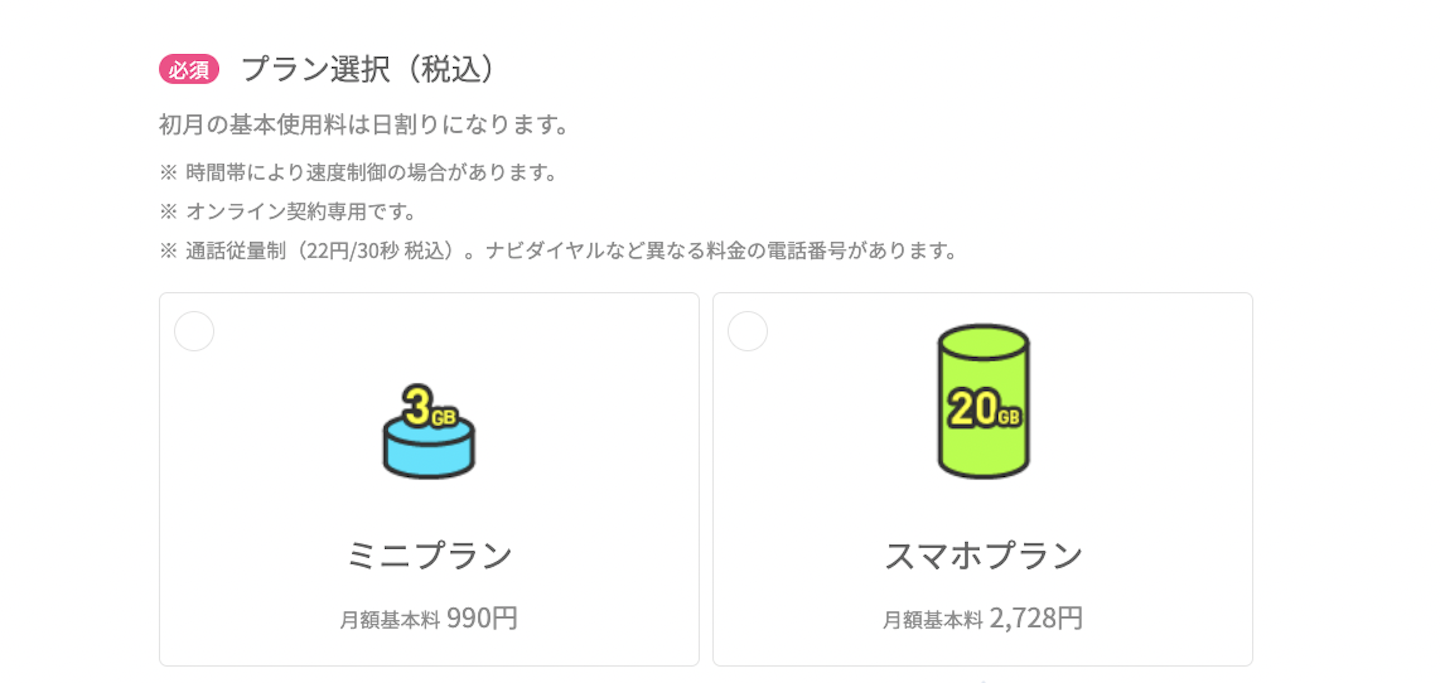Select the ミニプラン radio button
The width and height of the screenshot is (1440, 683).
pyautogui.click(x=194, y=331)
